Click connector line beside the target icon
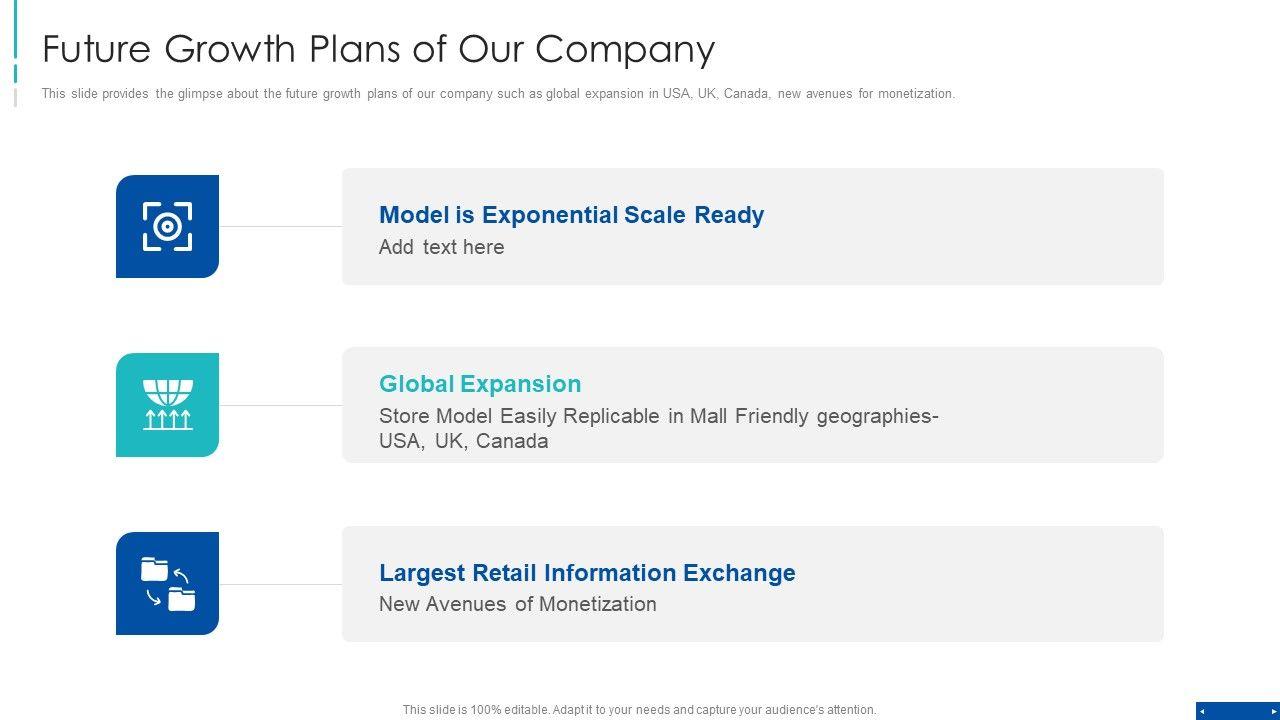The height and width of the screenshot is (720, 1280). tap(280, 227)
